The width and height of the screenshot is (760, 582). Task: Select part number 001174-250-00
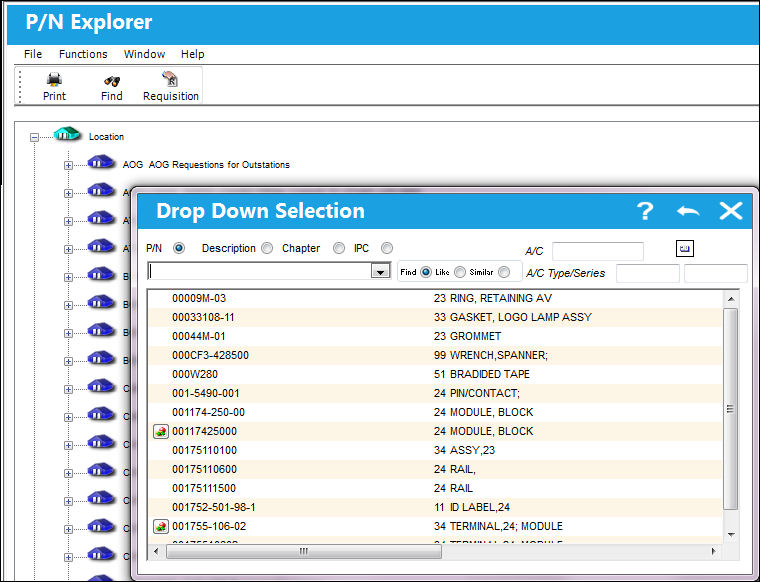(208, 412)
